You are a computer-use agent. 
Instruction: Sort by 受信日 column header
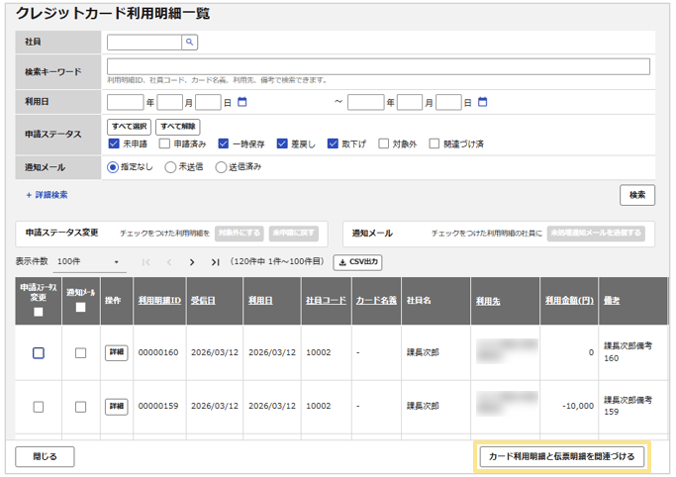tap(203, 301)
